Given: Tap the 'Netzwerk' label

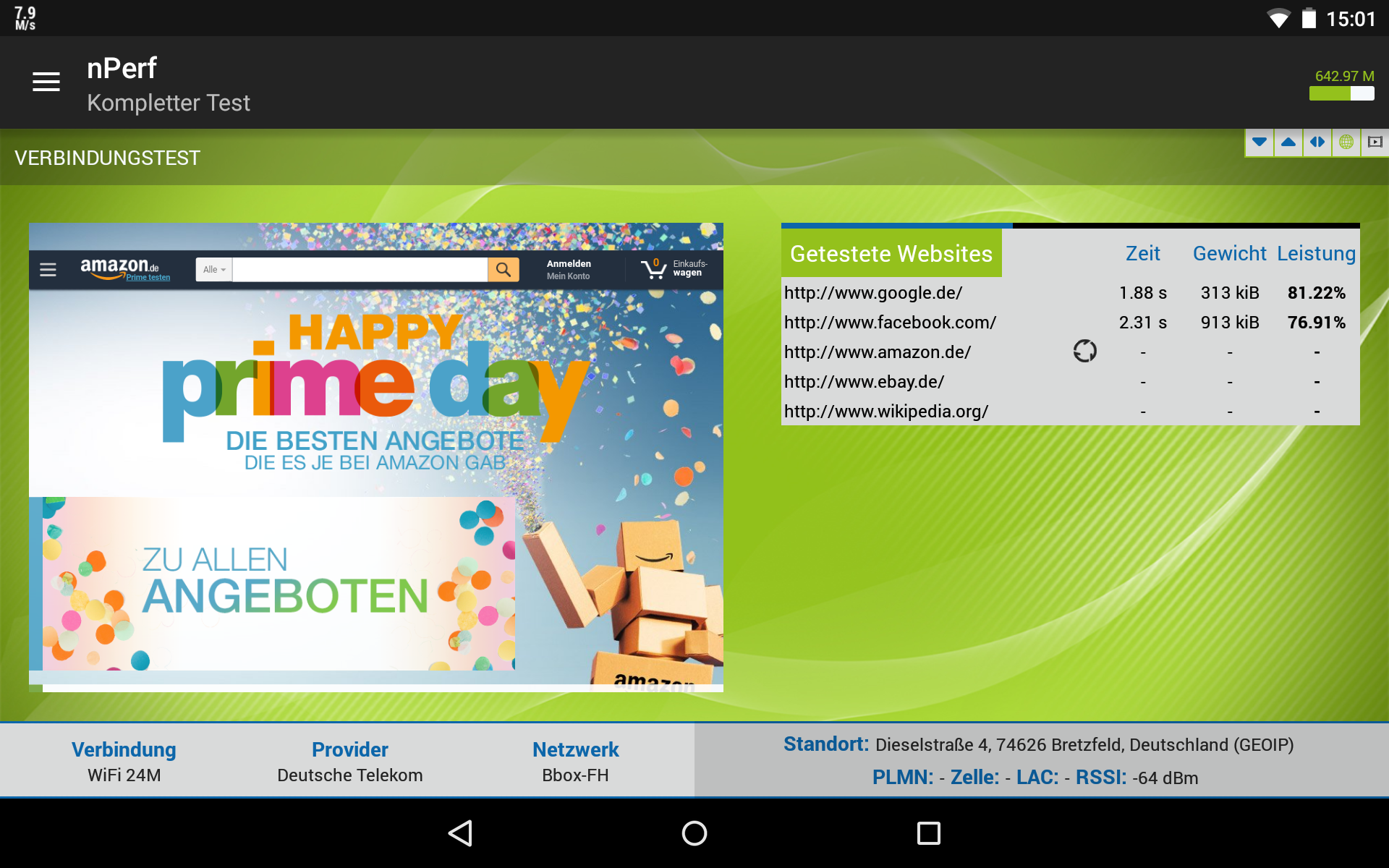Looking at the screenshot, I should 576,749.
